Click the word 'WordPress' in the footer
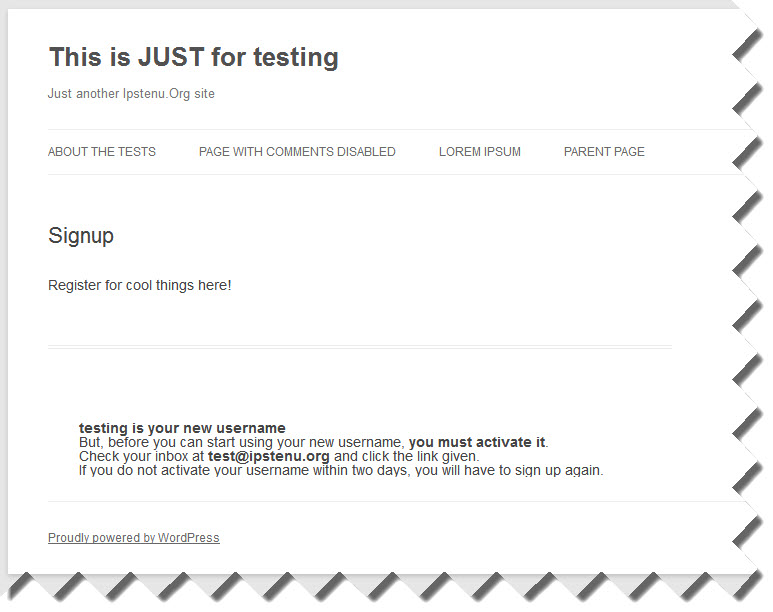The height and width of the screenshot is (612, 773). click(189, 538)
